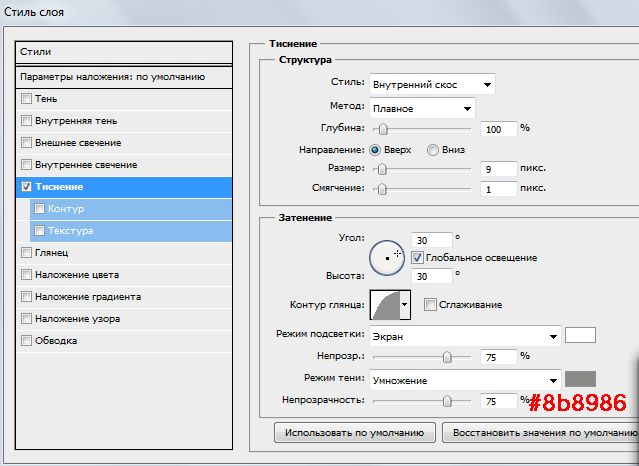Click the Глубина slider handle
Viewport: 639px width, 466px height.
click(x=383, y=130)
